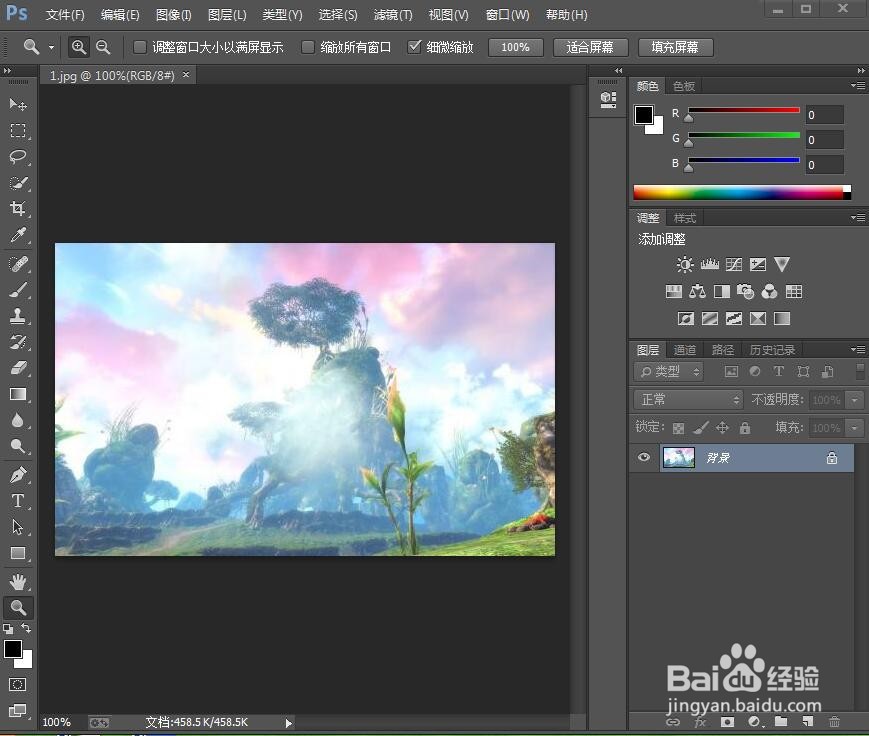Select the Crop tool
Viewport: 869px width, 736px height.
click(x=18, y=209)
